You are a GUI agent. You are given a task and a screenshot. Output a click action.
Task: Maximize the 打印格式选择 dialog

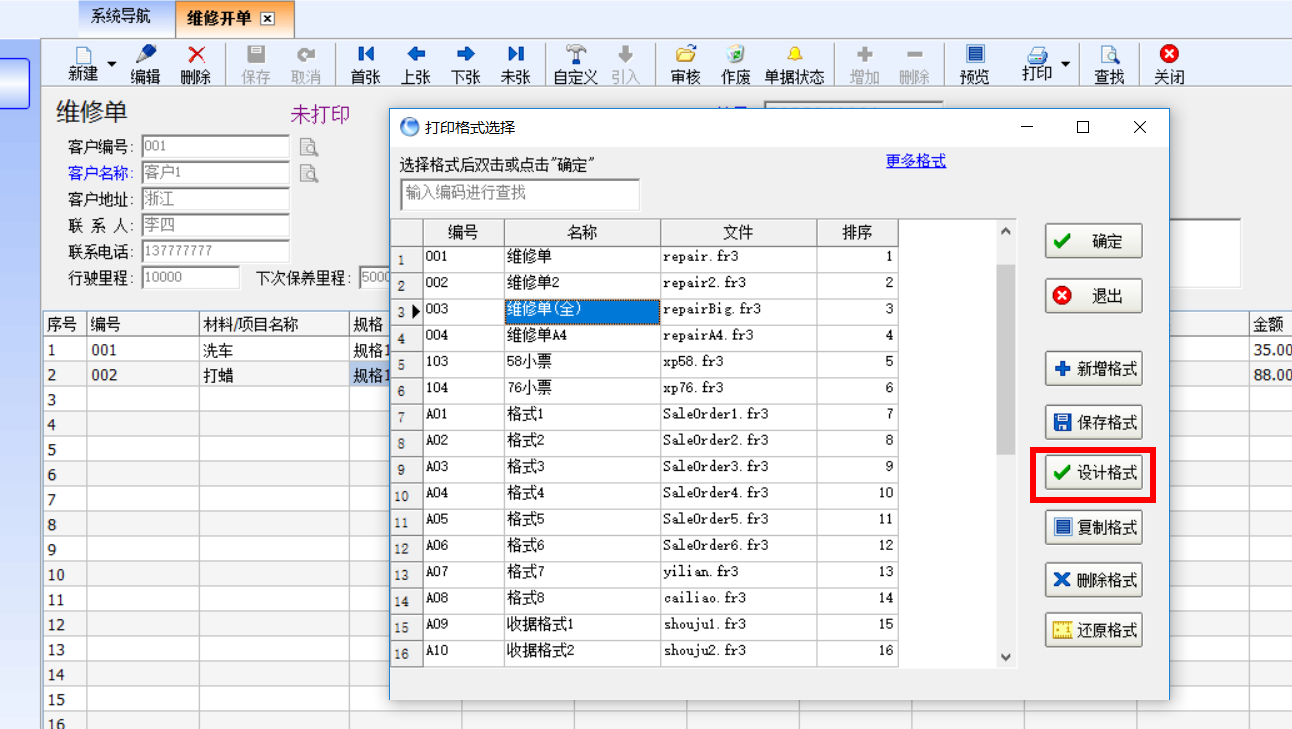(x=1083, y=127)
